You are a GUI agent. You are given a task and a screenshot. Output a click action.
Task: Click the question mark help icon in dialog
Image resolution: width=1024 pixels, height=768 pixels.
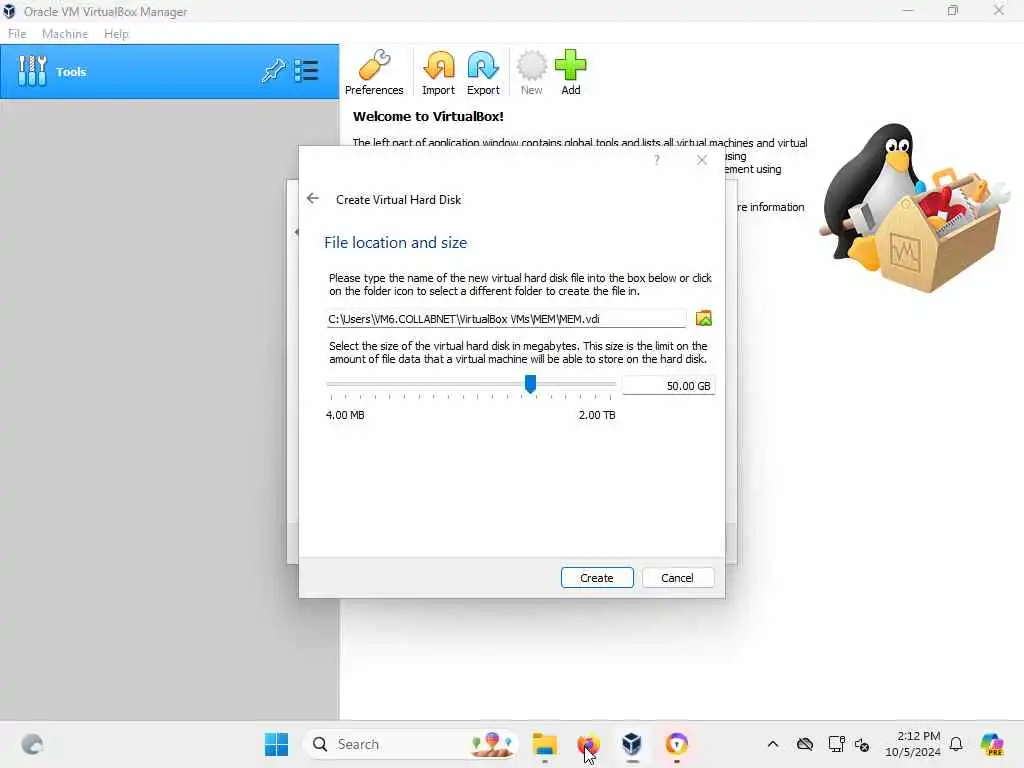click(x=657, y=161)
